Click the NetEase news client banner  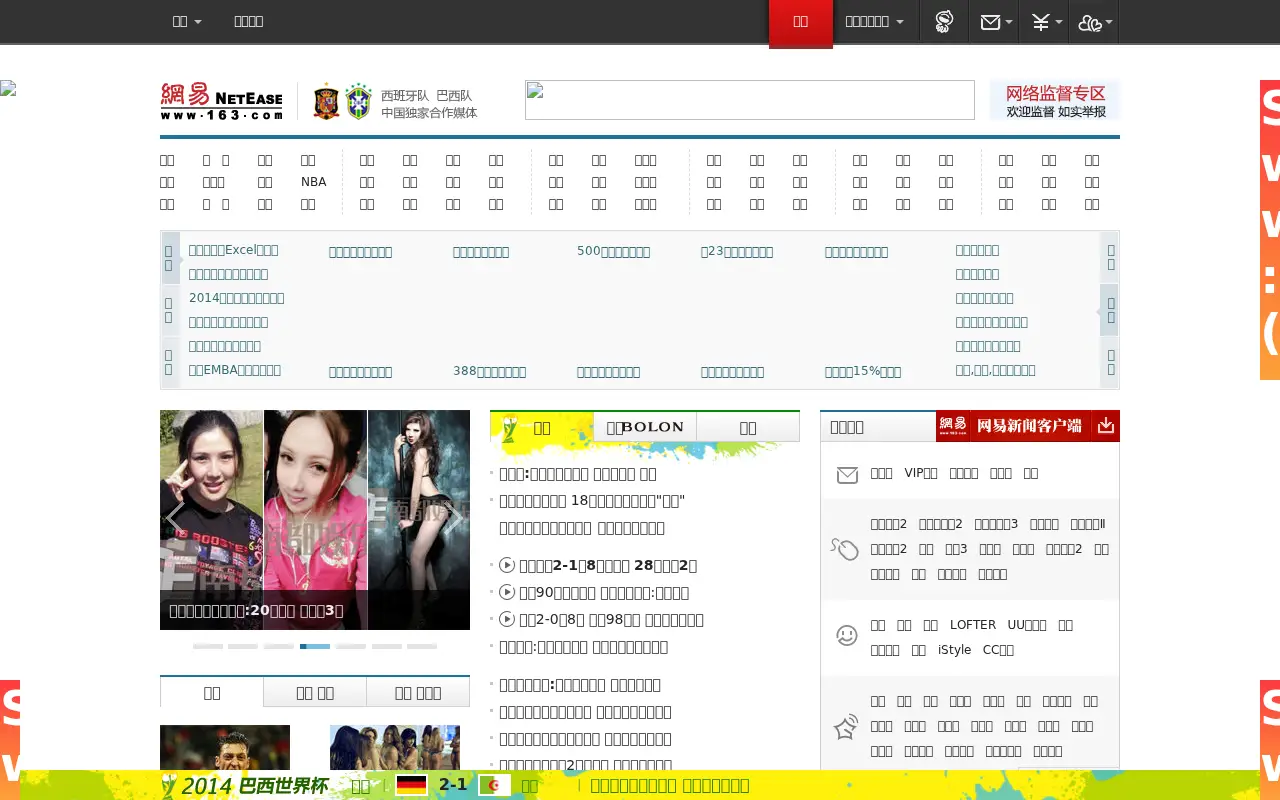click(1029, 426)
